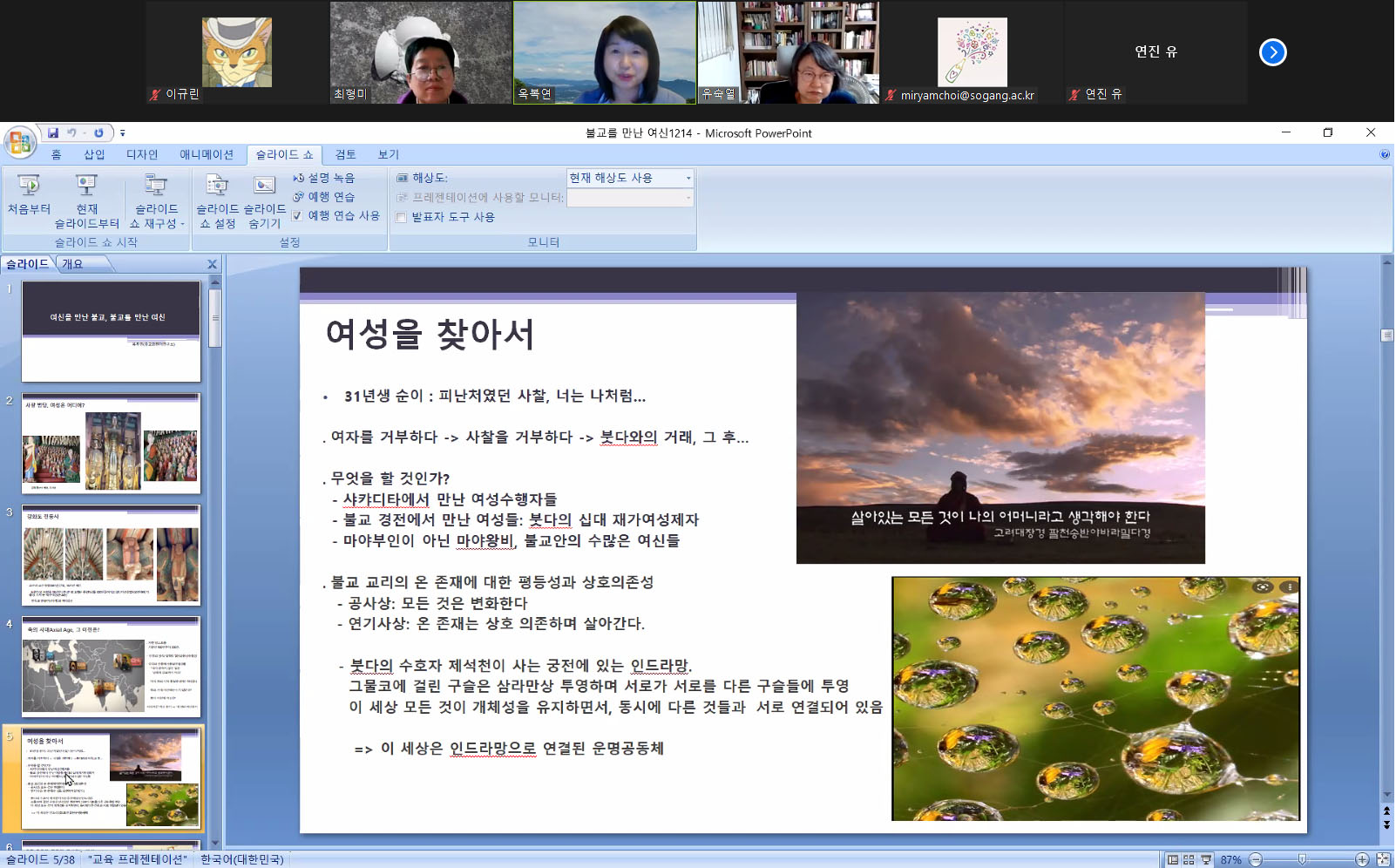Undo the last action
The height and width of the screenshot is (868, 1396).
(x=72, y=132)
